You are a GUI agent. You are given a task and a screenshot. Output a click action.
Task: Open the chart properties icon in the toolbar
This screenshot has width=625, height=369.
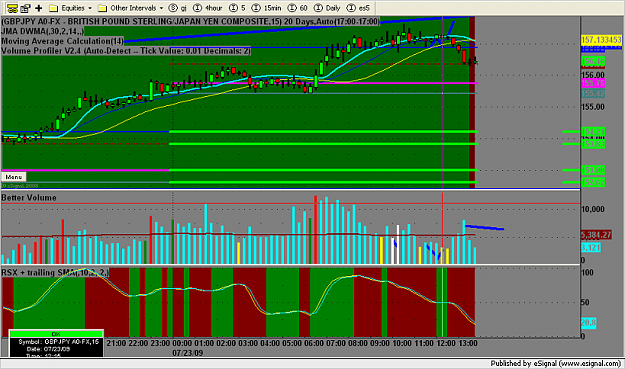(26, 8)
